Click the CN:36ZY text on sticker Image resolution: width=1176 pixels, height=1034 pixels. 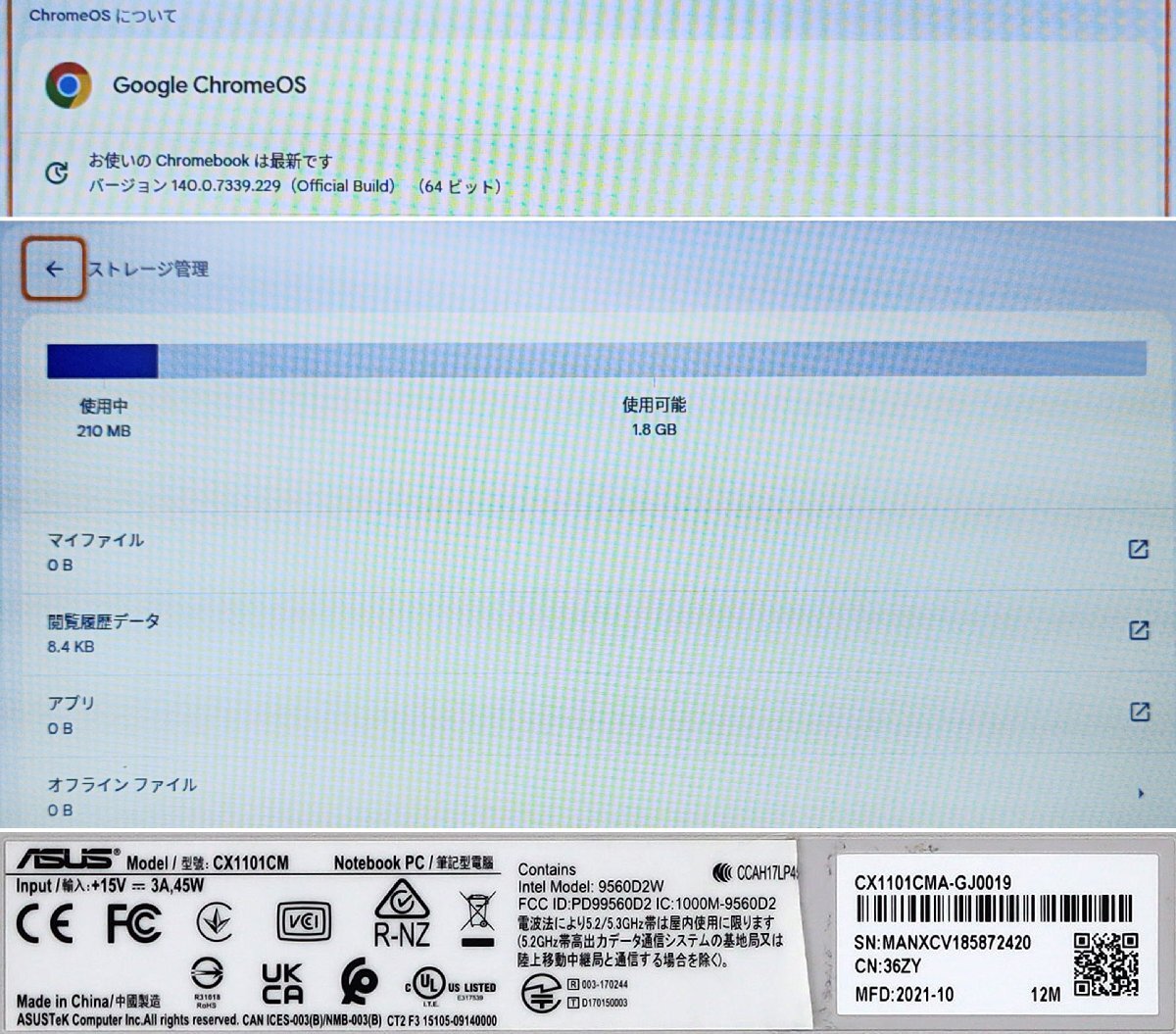pos(888,966)
